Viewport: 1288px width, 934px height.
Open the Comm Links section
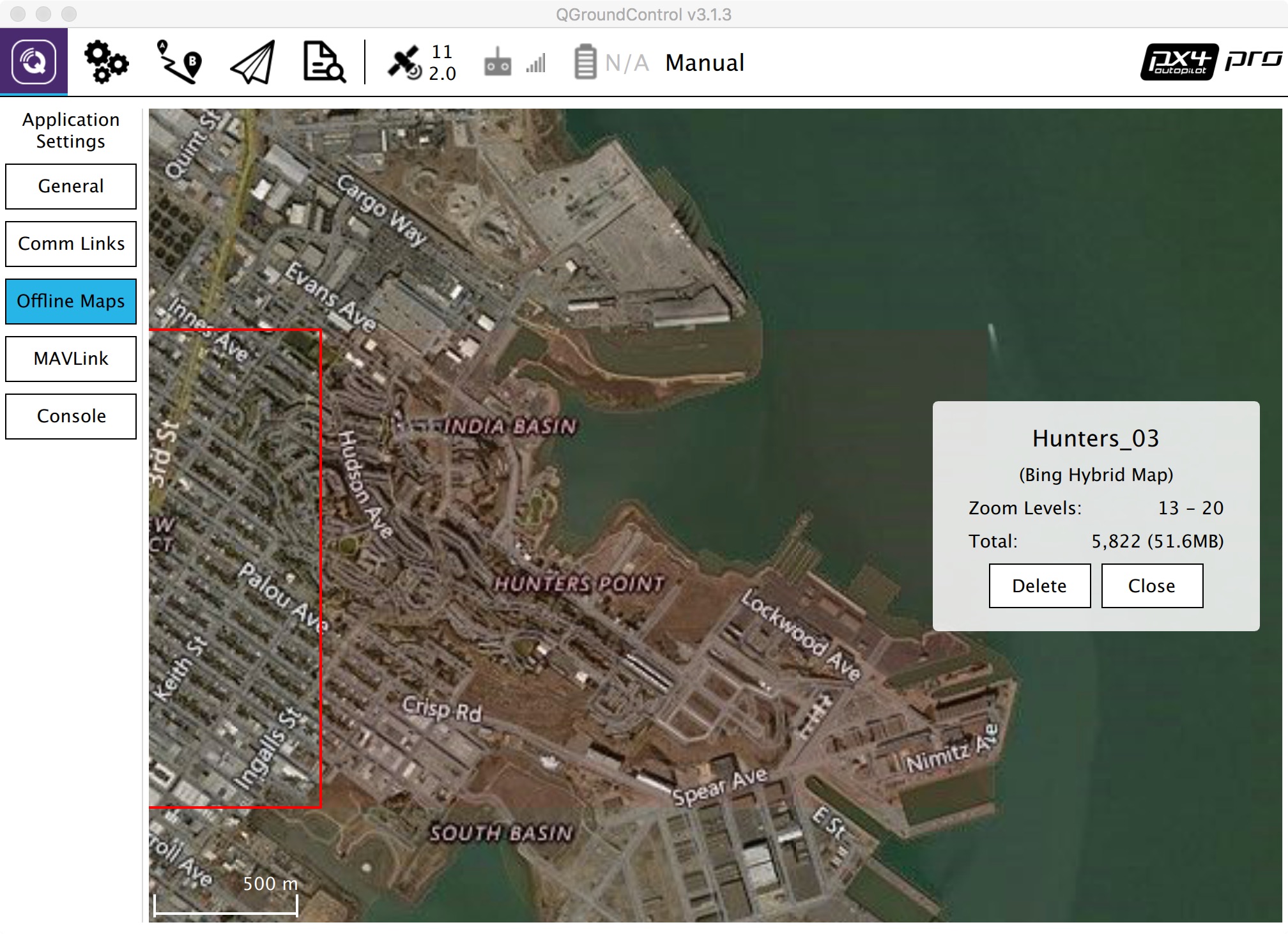point(70,243)
